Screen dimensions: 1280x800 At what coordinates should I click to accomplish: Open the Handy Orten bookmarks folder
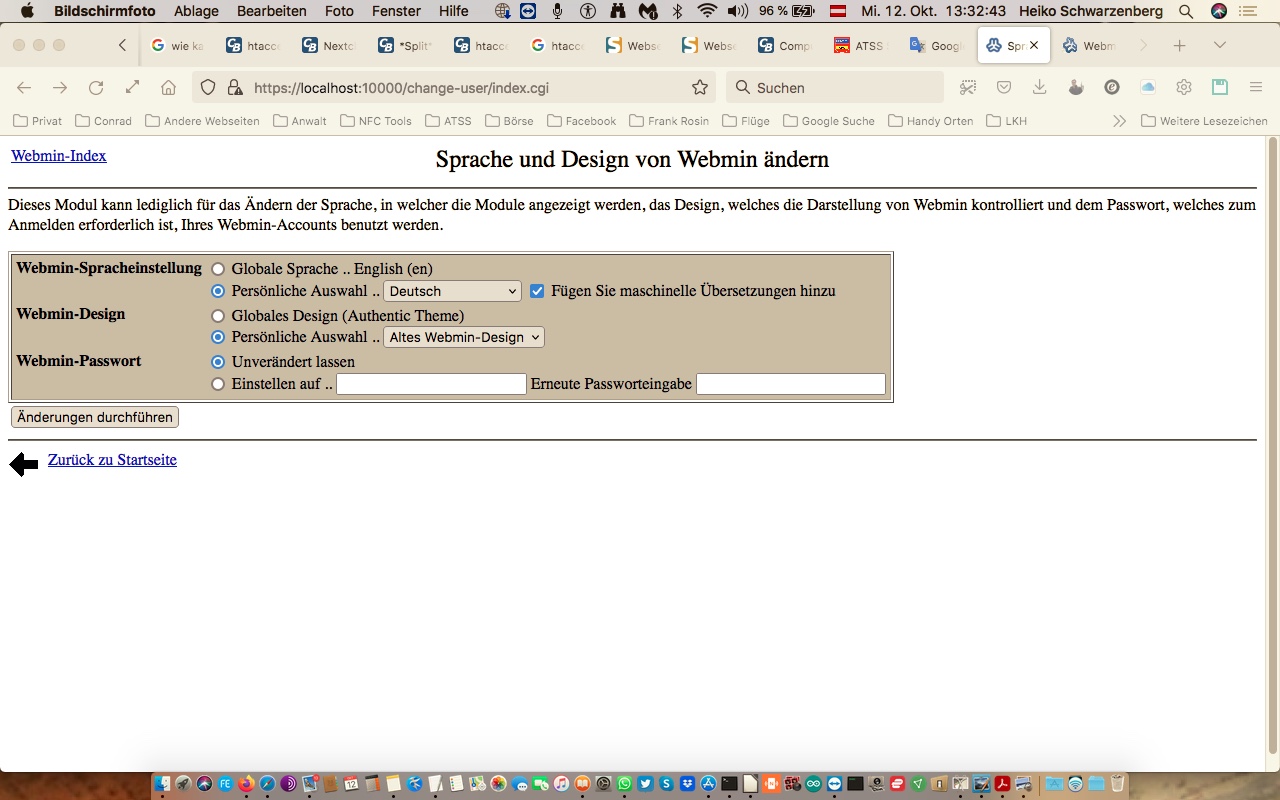coord(931,121)
